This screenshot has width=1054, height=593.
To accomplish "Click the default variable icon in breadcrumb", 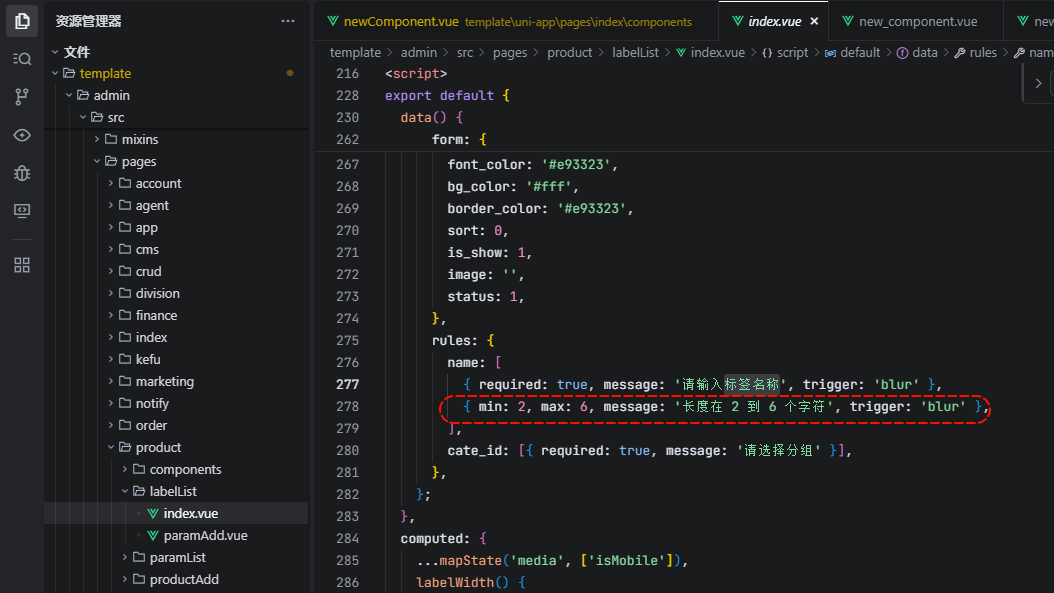I will click(830, 52).
